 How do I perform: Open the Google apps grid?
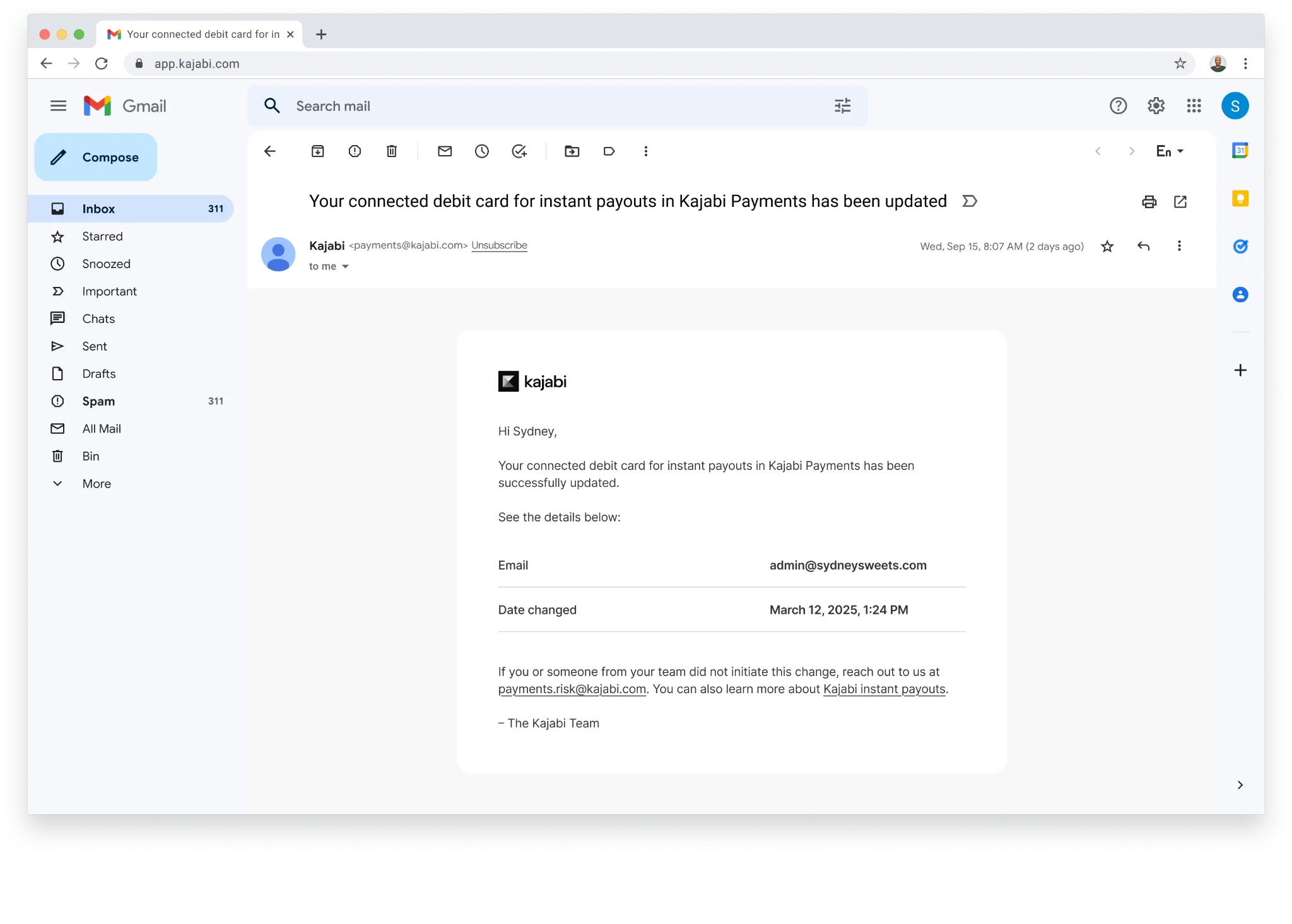pos(1194,106)
